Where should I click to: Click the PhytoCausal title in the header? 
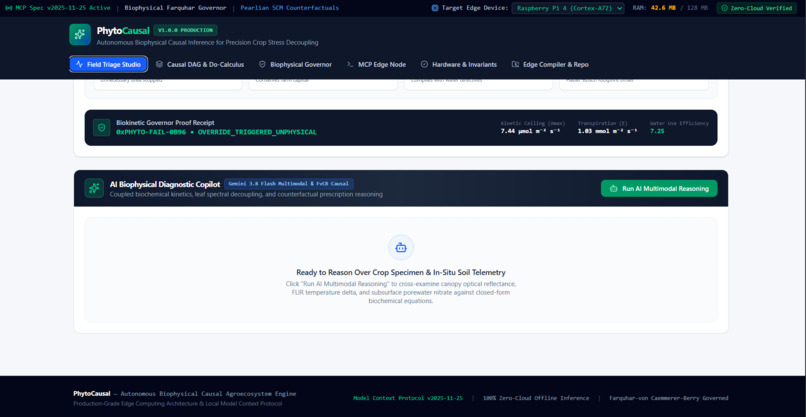point(123,30)
